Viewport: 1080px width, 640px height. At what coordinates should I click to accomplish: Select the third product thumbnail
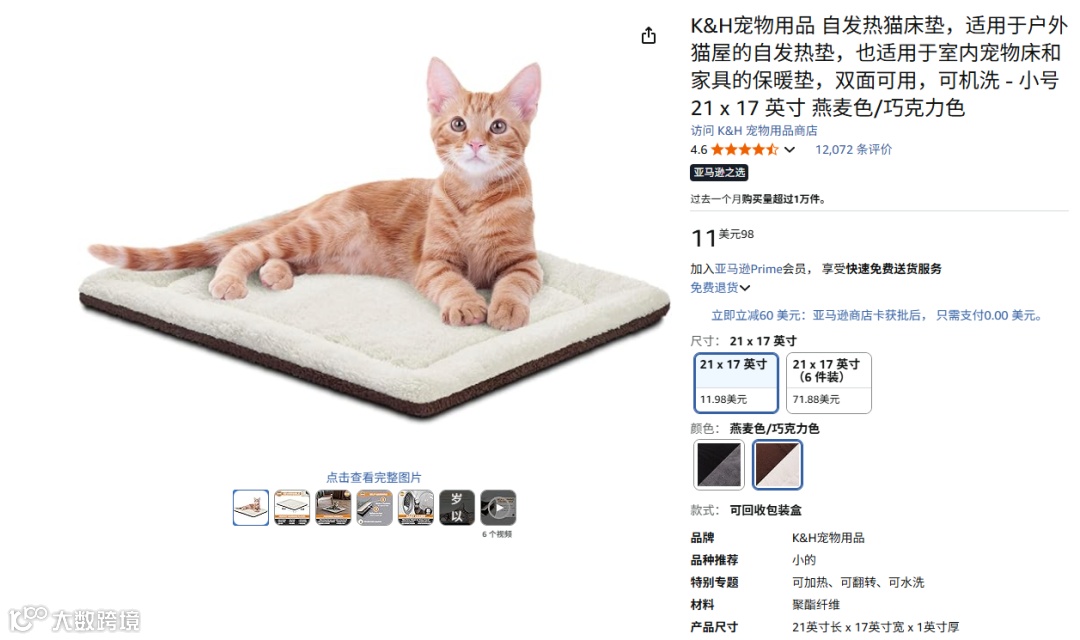tap(333, 508)
